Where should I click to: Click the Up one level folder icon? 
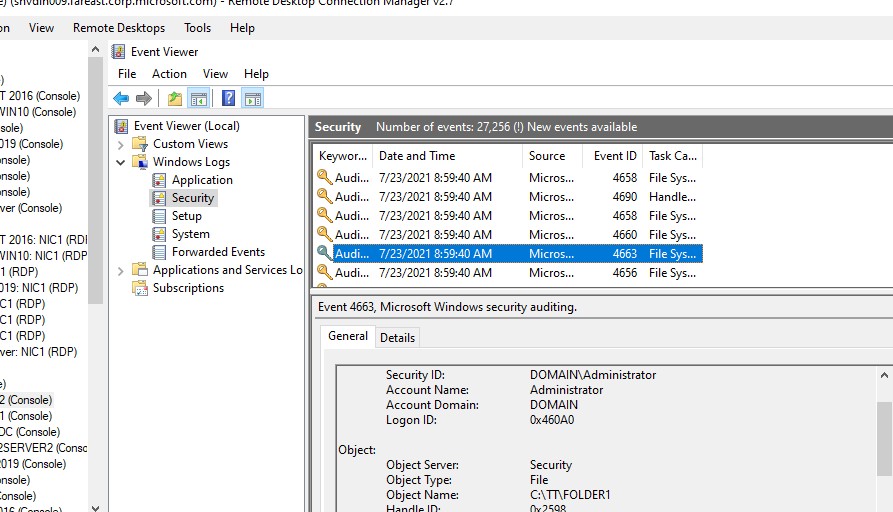click(x=175, y=99)
